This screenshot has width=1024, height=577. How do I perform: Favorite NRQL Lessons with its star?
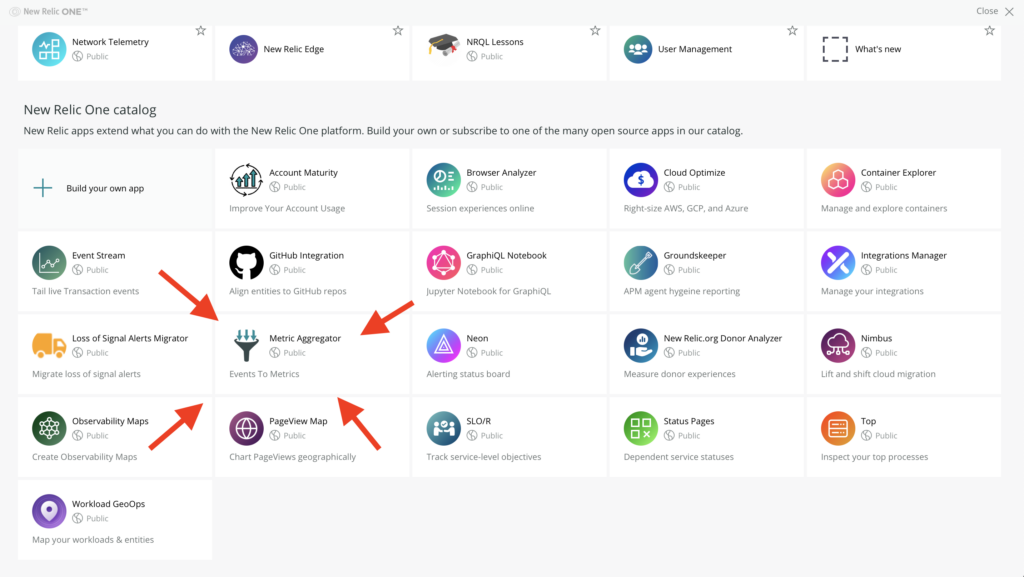[595, 31]
